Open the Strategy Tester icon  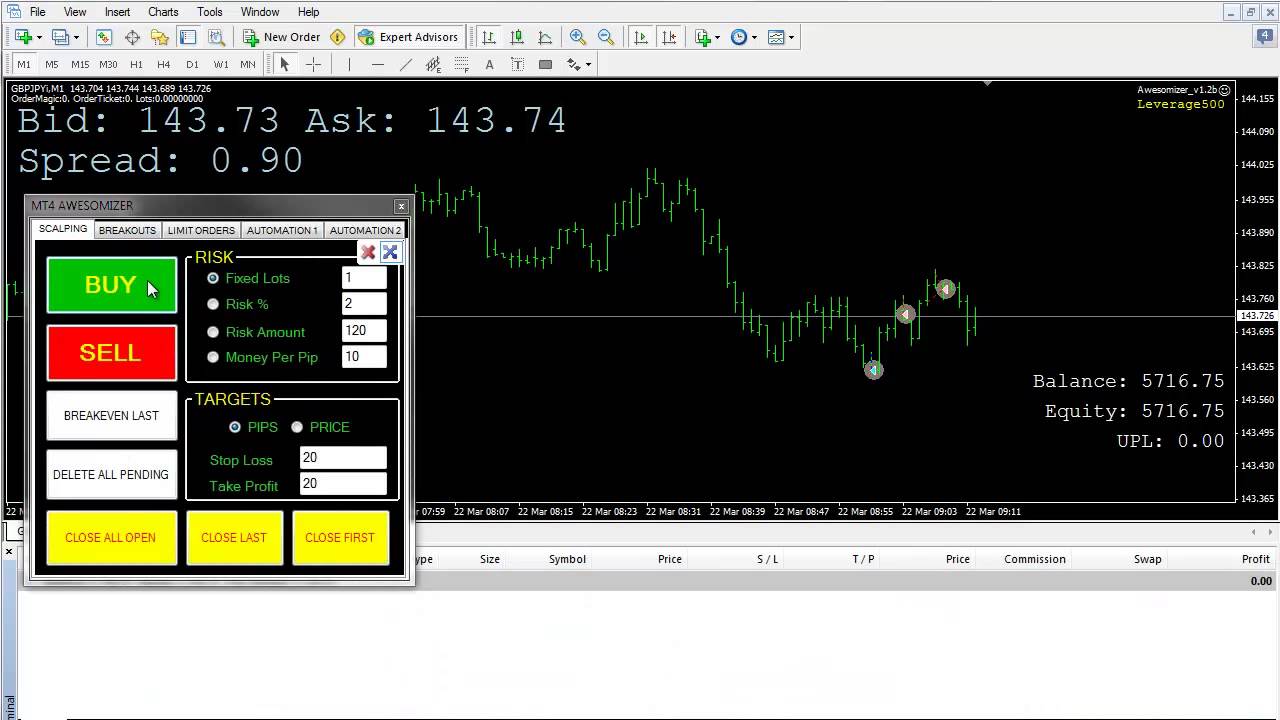tap(216, 37)
